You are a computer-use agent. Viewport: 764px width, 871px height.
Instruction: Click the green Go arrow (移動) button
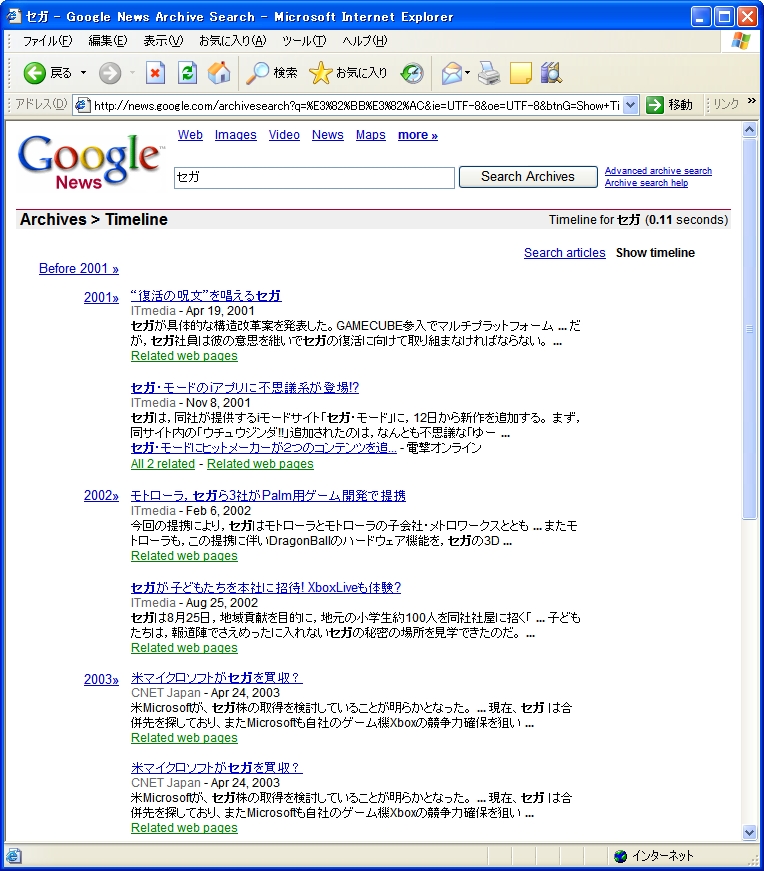(x=670, y=104)
